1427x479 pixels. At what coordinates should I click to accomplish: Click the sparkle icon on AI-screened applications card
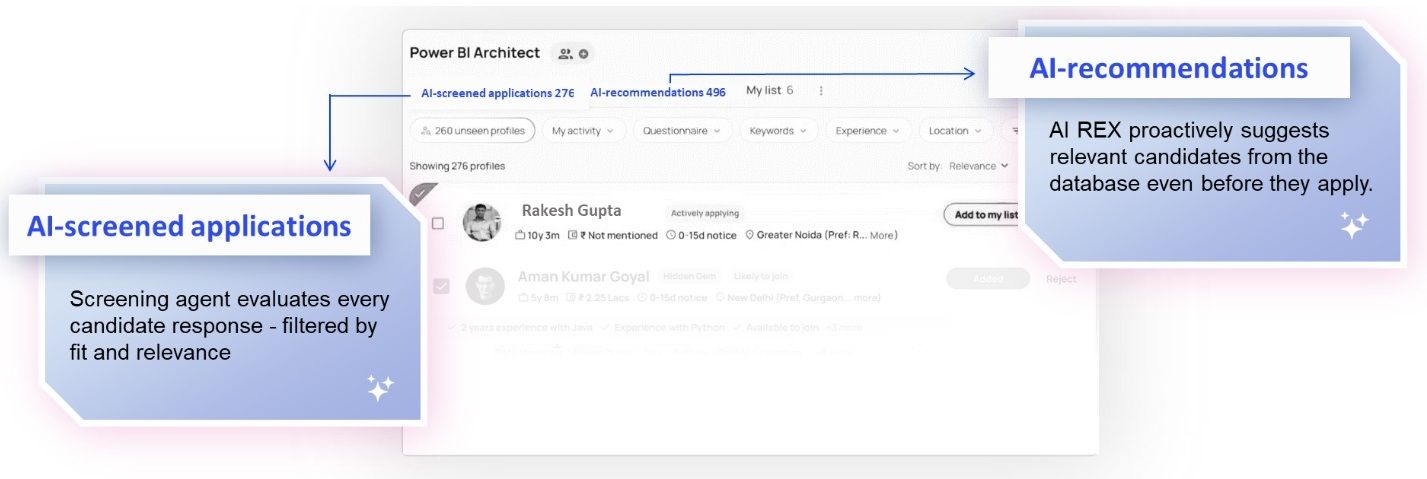(379, 388)
